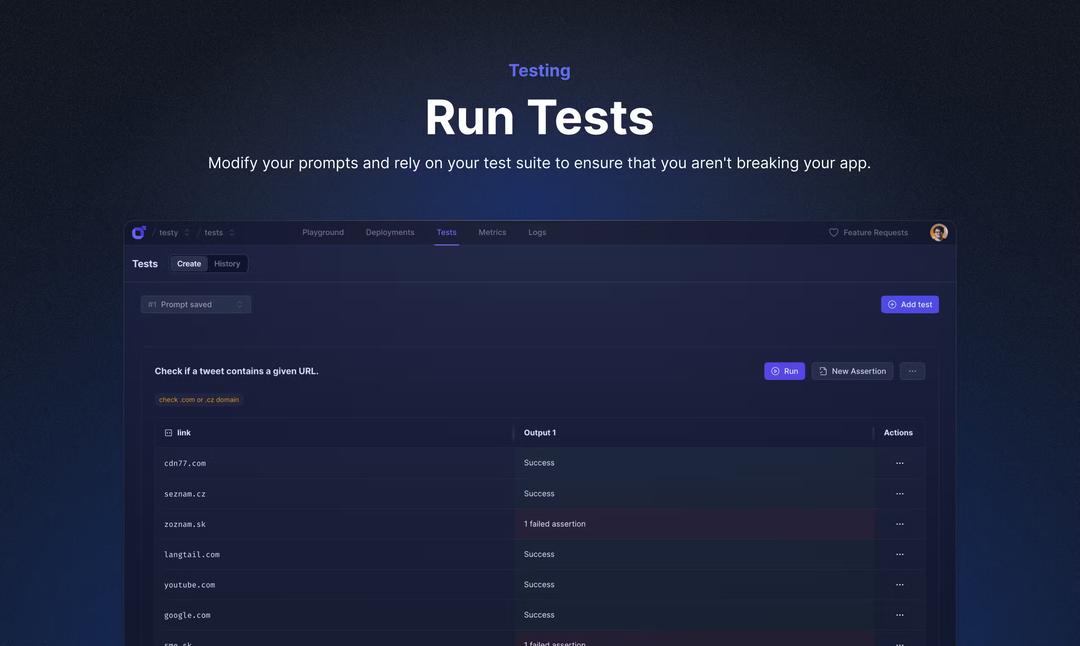Viewport: 1080px width, 646px height.
Task: Open the tests project switcher
Action: click(x=219, y=233)
